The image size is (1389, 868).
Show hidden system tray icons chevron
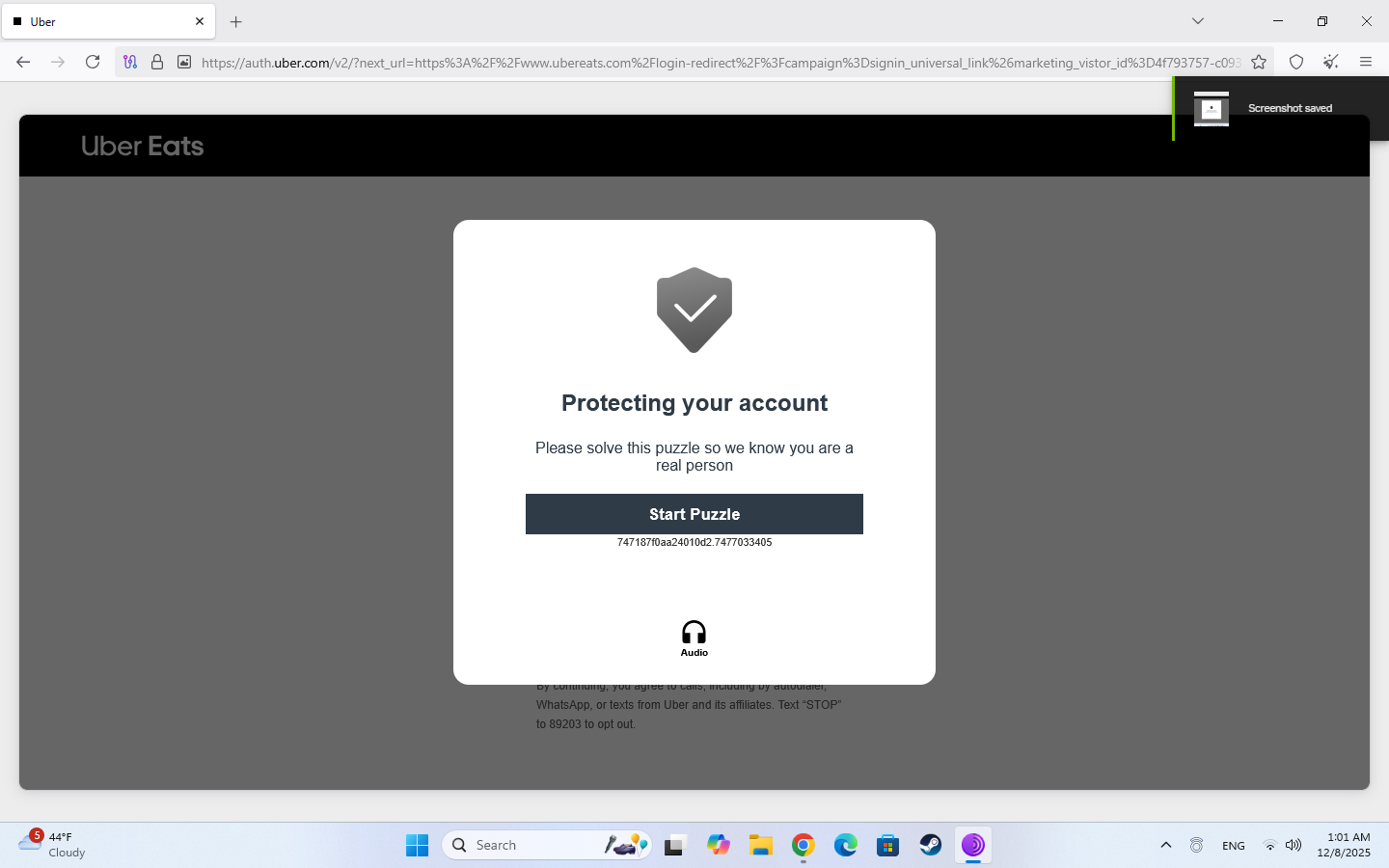pyautogui.click(x=1166, y=845)
